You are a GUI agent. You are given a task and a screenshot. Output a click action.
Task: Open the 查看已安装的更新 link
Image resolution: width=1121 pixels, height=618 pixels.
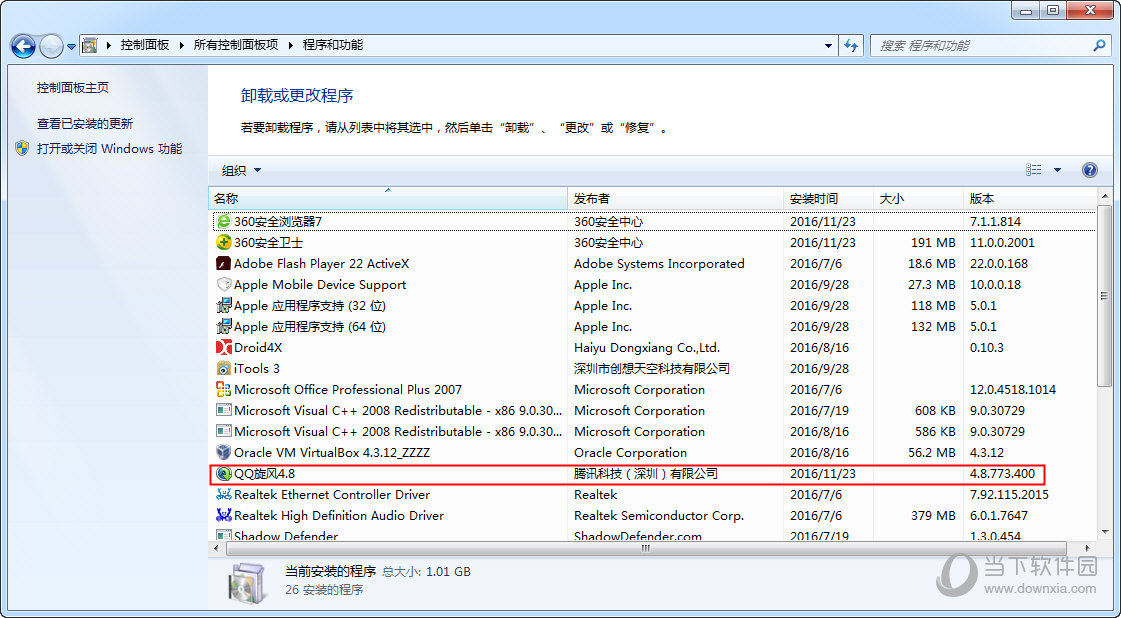85,124
